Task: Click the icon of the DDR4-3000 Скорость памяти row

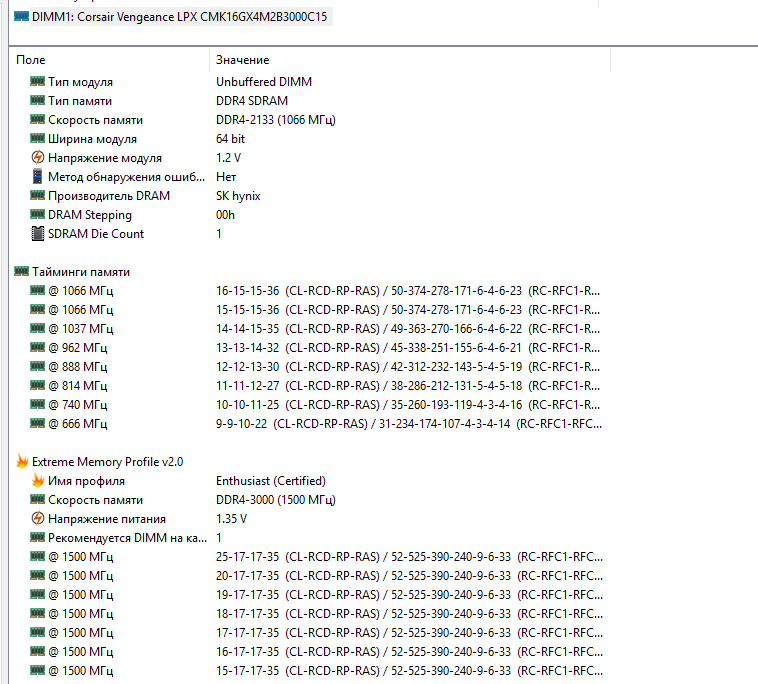Action: (37, 499)
